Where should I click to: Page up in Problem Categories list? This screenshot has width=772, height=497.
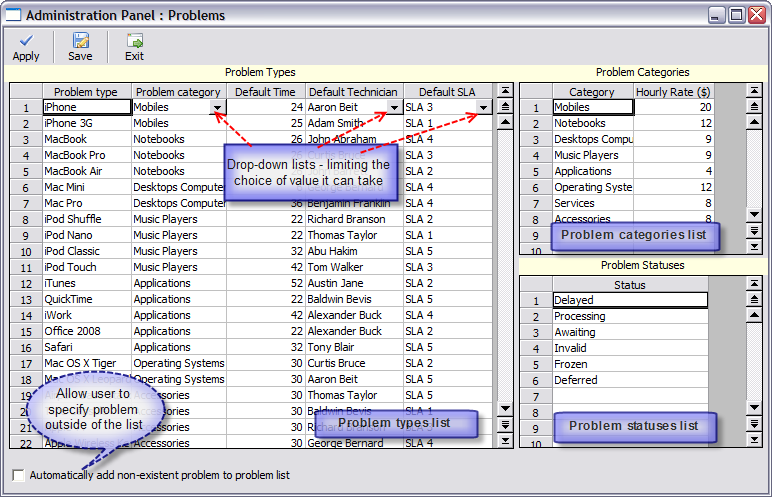[x=754, y=106]
